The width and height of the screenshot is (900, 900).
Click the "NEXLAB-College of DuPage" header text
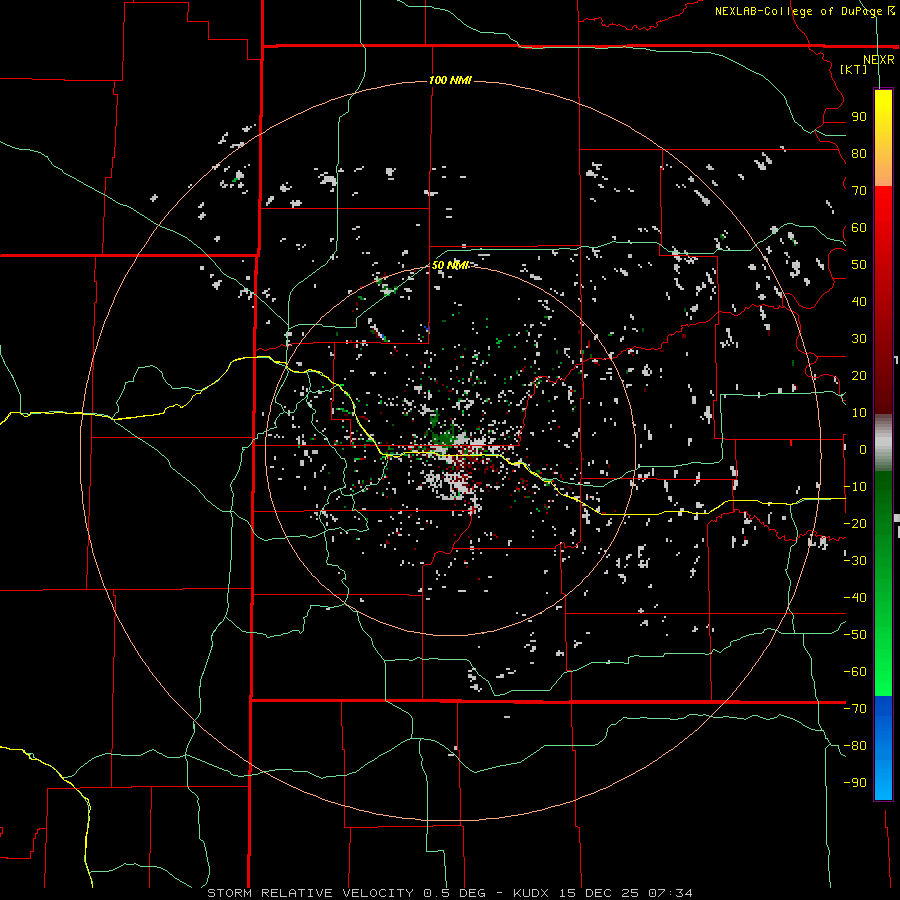[x=797, y=11]
